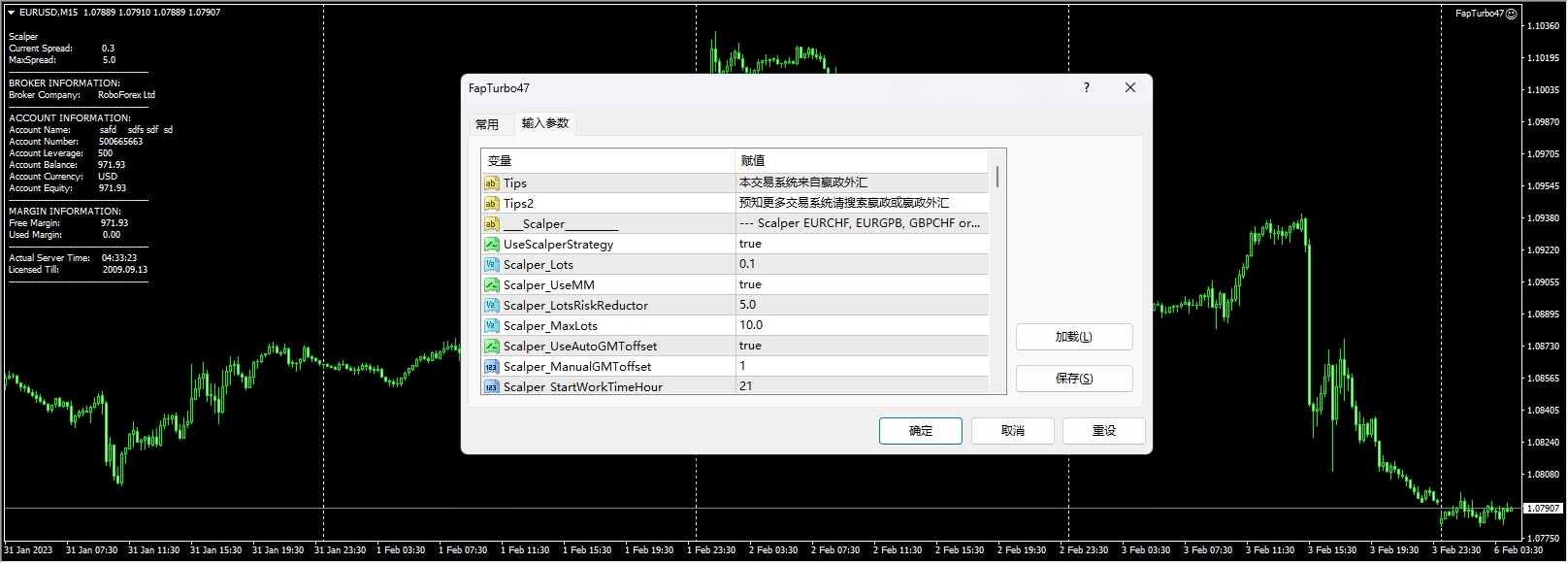
Task: Click the icon next to Tips2
Action: click(x=492, y=204)
